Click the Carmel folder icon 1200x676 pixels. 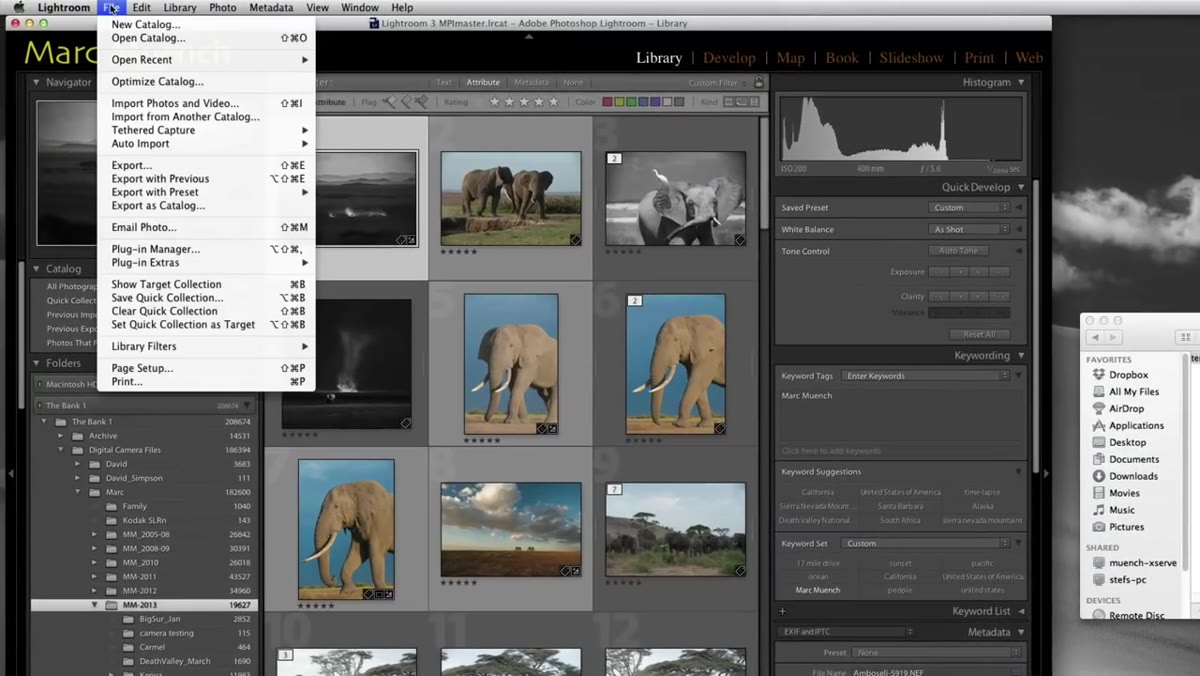point(128,647)
